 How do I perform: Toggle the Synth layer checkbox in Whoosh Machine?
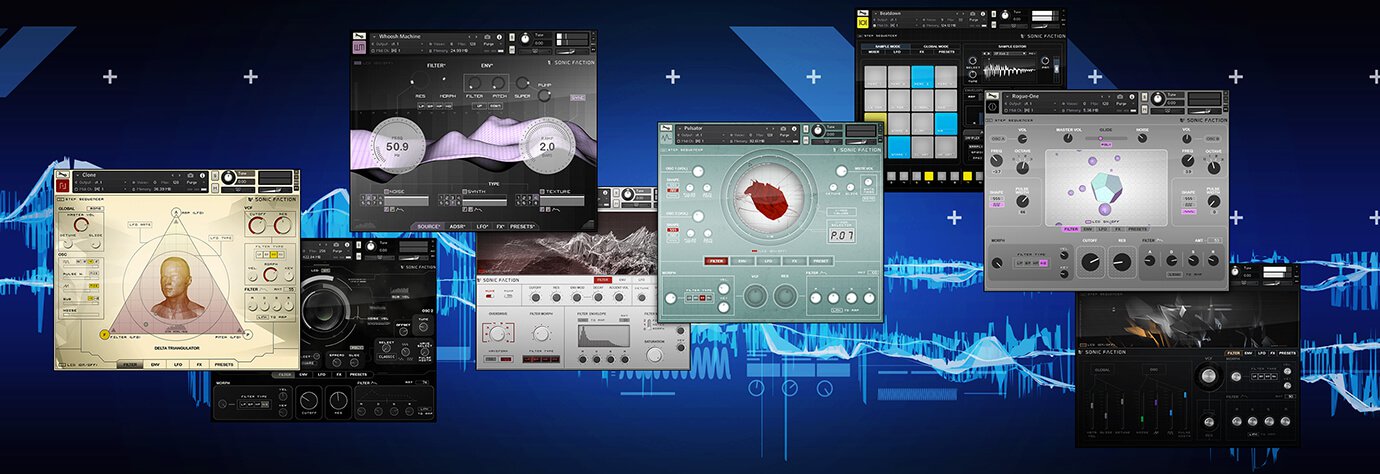[465, 191]
